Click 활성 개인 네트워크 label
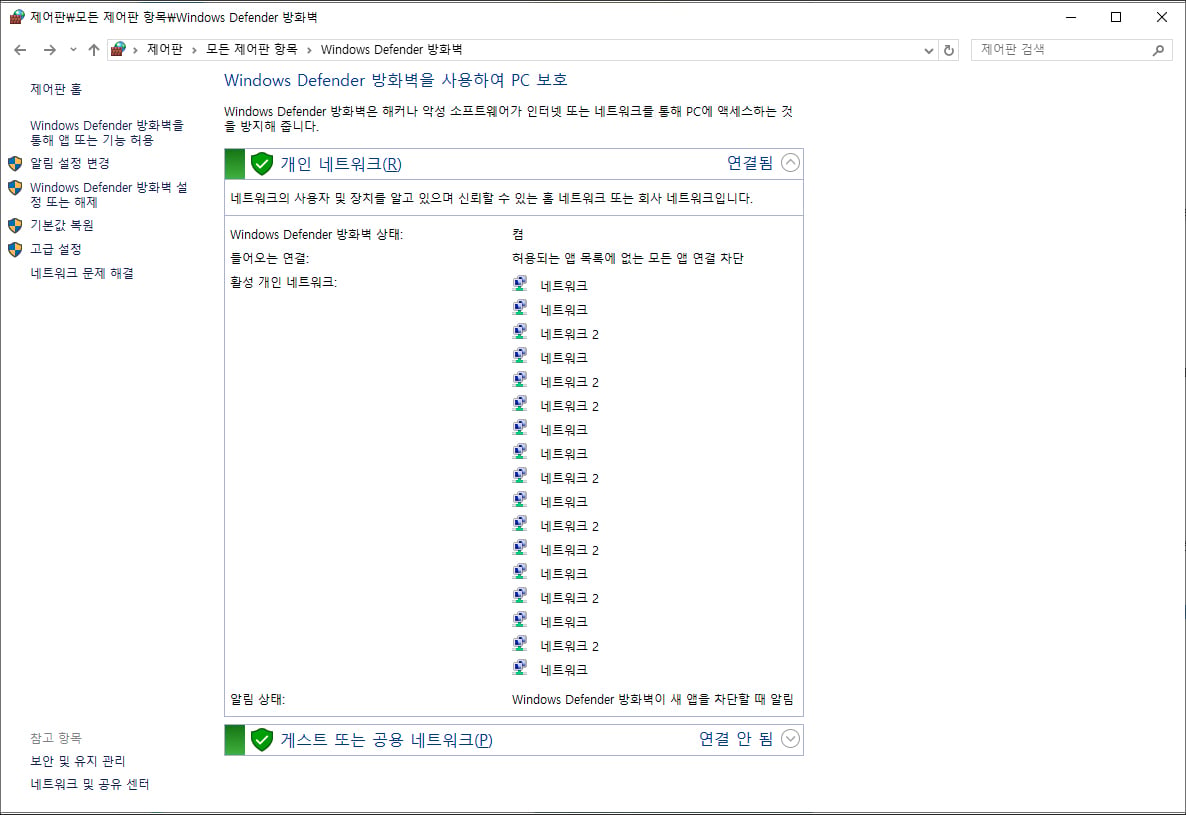The image size is (1186, 815). tap(284, 282)
